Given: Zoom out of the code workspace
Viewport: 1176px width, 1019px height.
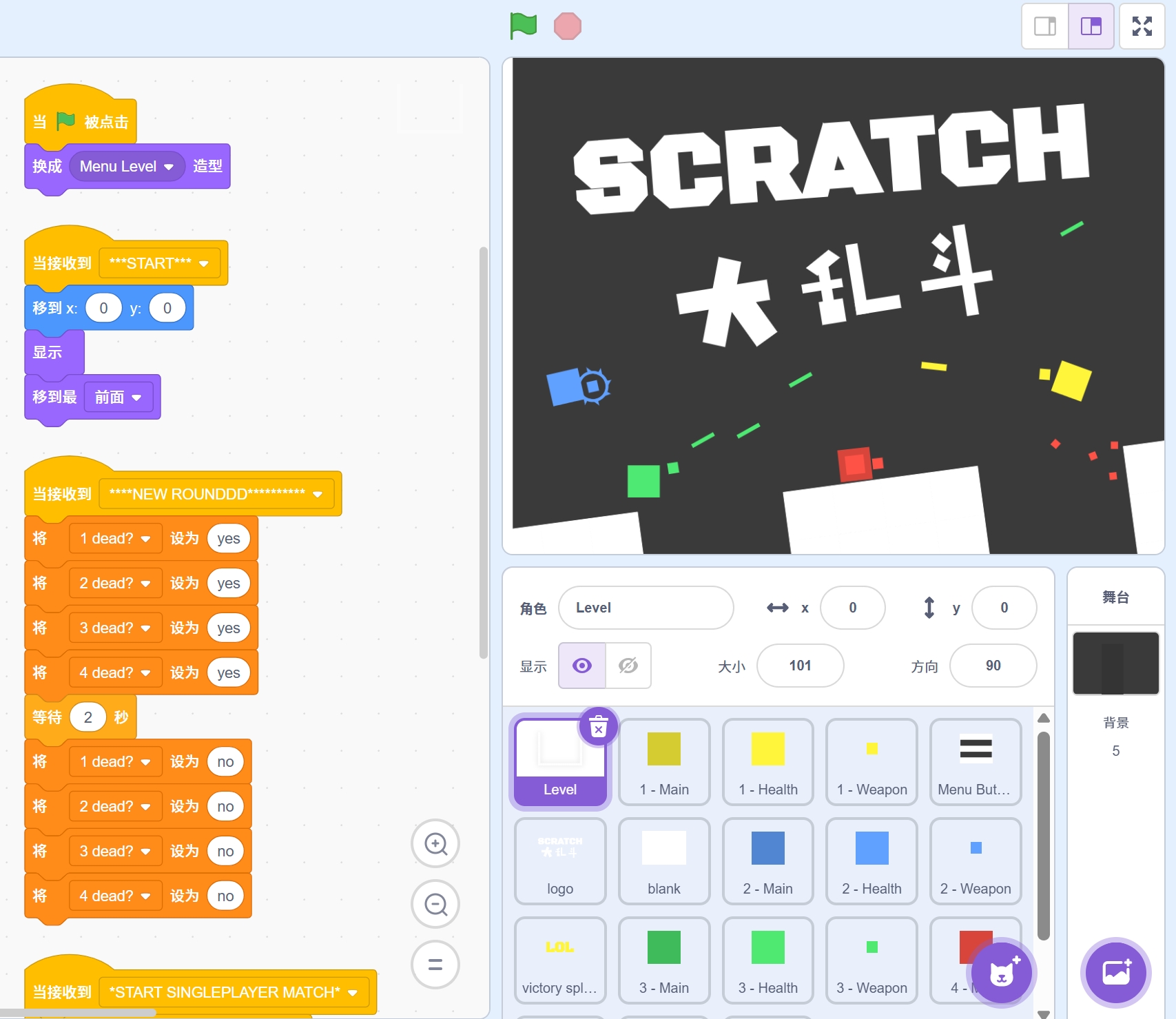Looking at the screenshot, I should [x=435, y=904].
